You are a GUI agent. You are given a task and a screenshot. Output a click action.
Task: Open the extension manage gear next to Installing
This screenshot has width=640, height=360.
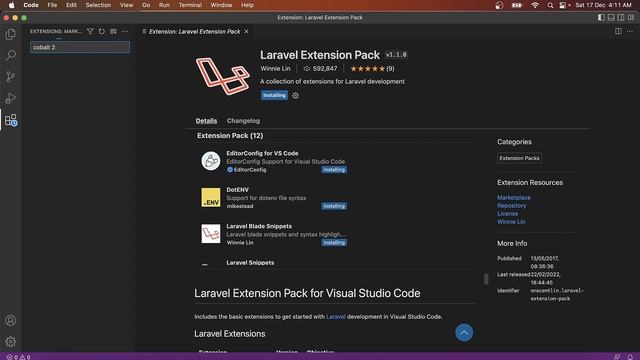click(296, 96)
